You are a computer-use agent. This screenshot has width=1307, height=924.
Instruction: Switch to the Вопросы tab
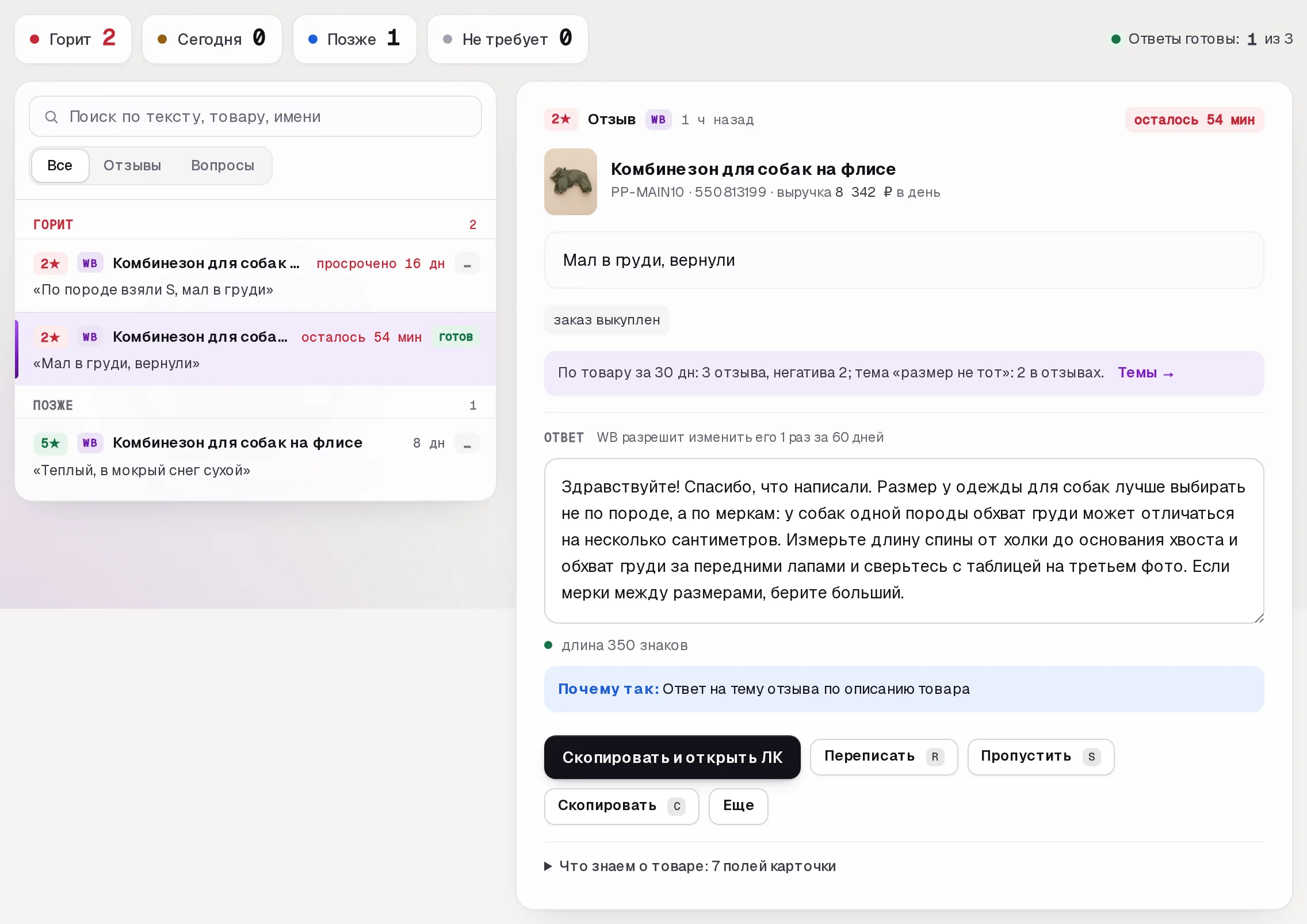pos(223,166)
